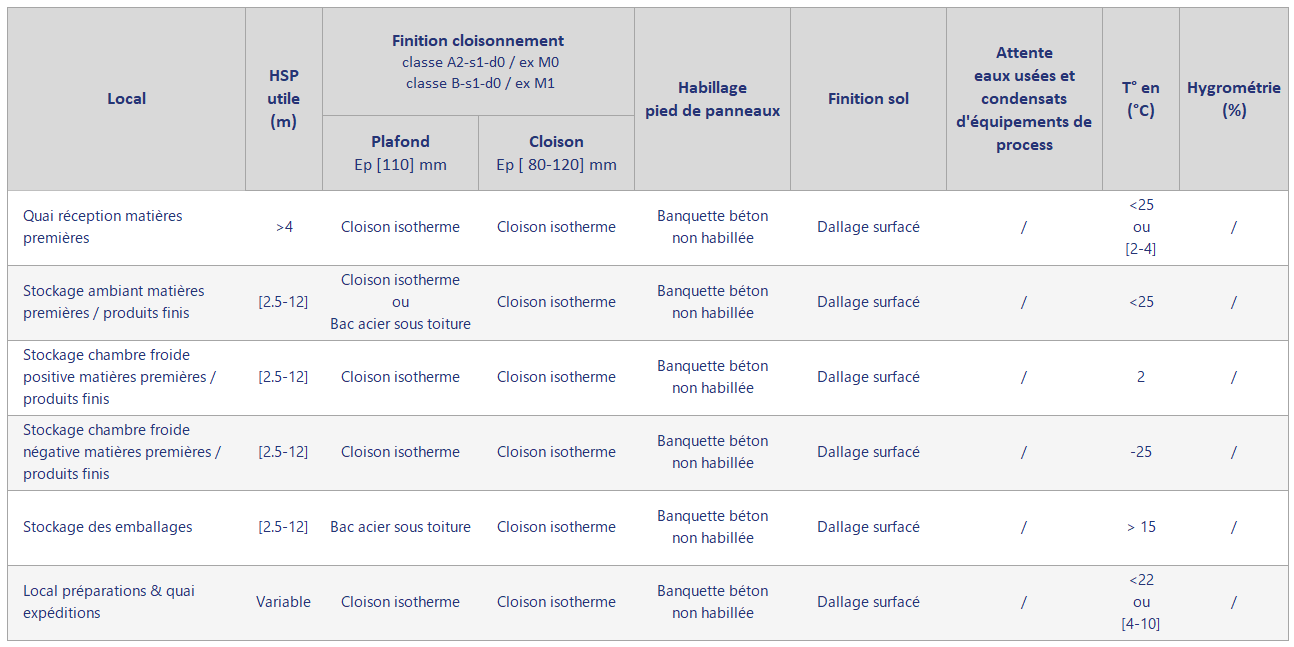Click the "Stockage des emballages" row label
1294x647 pixels.
click(x=108, y=527)
